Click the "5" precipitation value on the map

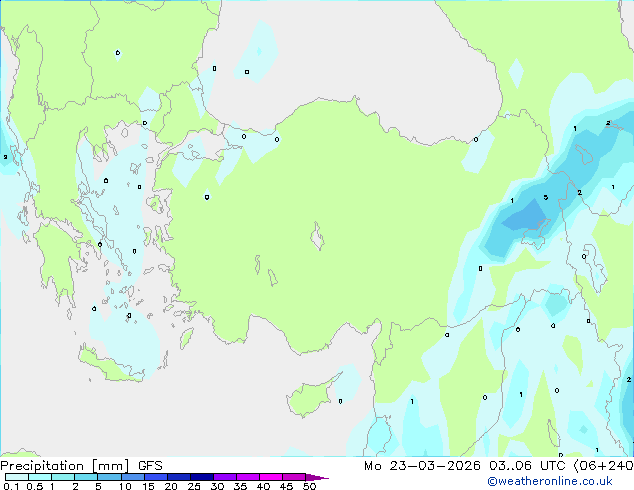coord(545,197)
